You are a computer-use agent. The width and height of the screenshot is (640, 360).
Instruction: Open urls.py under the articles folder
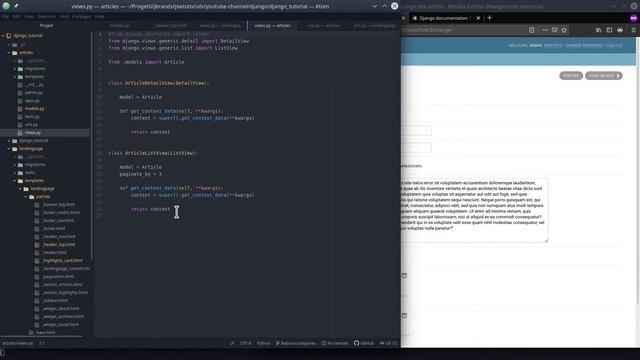click(31, 125)
